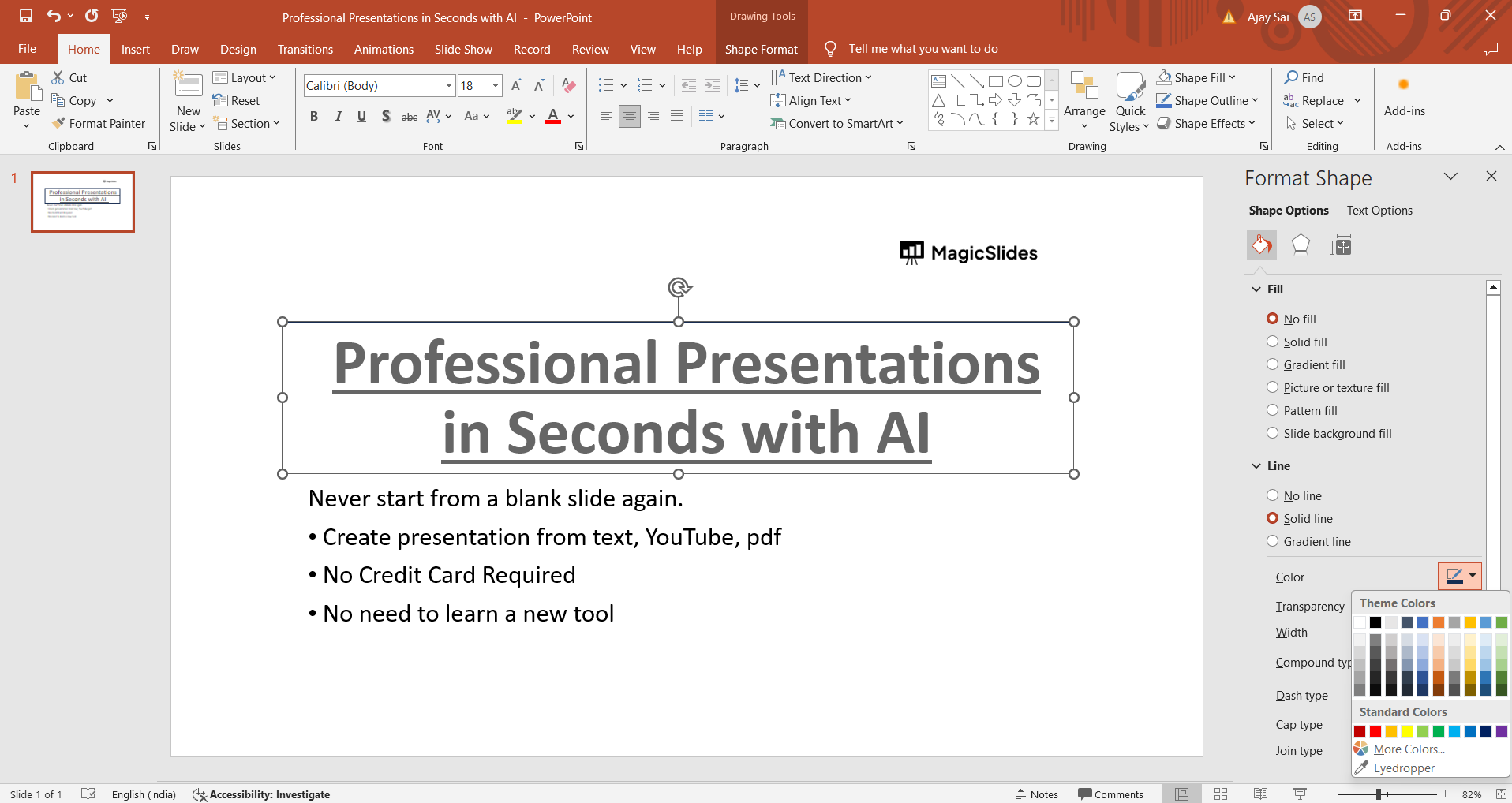1512x803 pixels.
Task: Select the Solid fill radio button
Action: (x=1272, y=342)
